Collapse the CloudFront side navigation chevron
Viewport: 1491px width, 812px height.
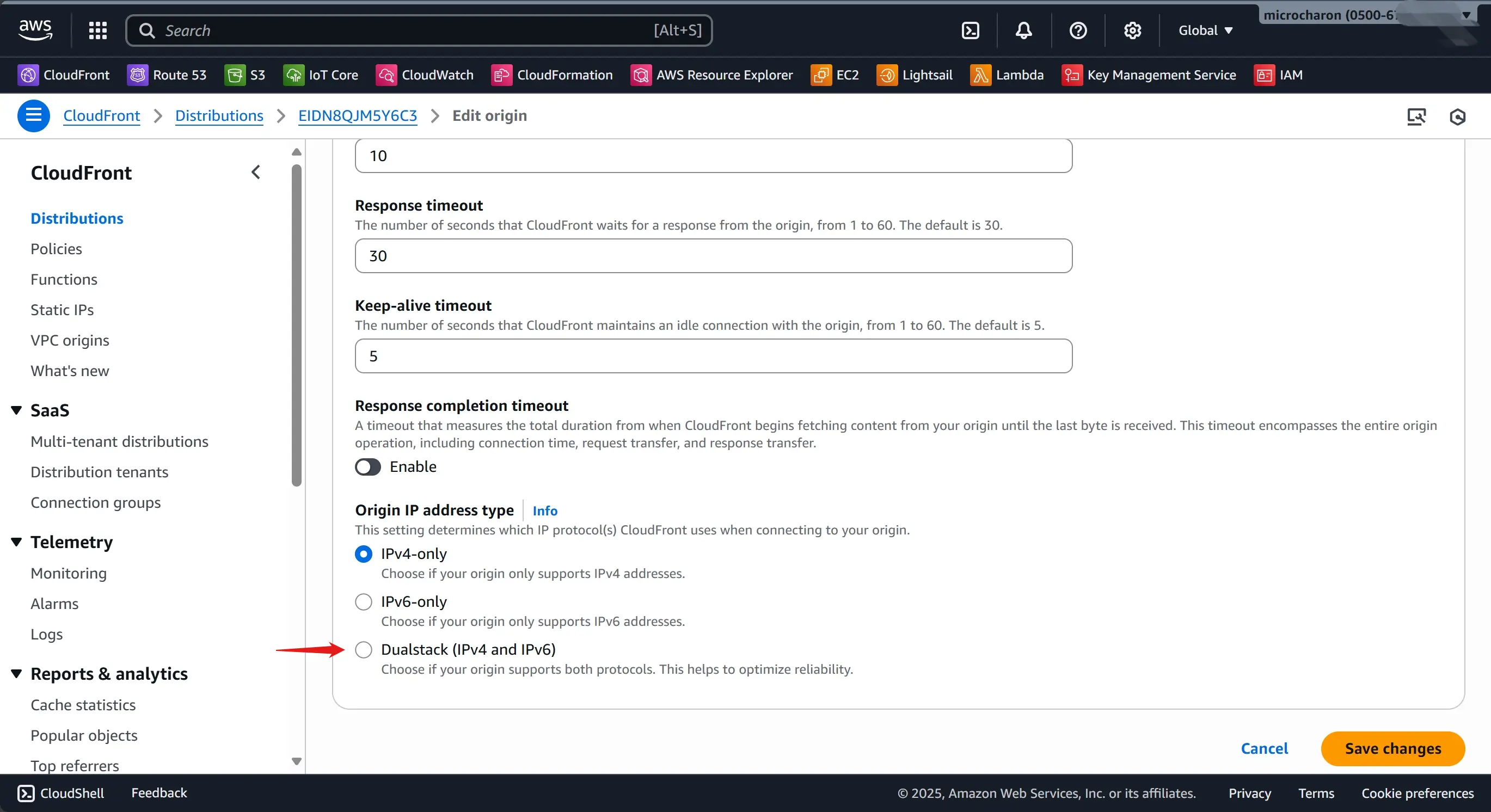(x=256, y=172)
